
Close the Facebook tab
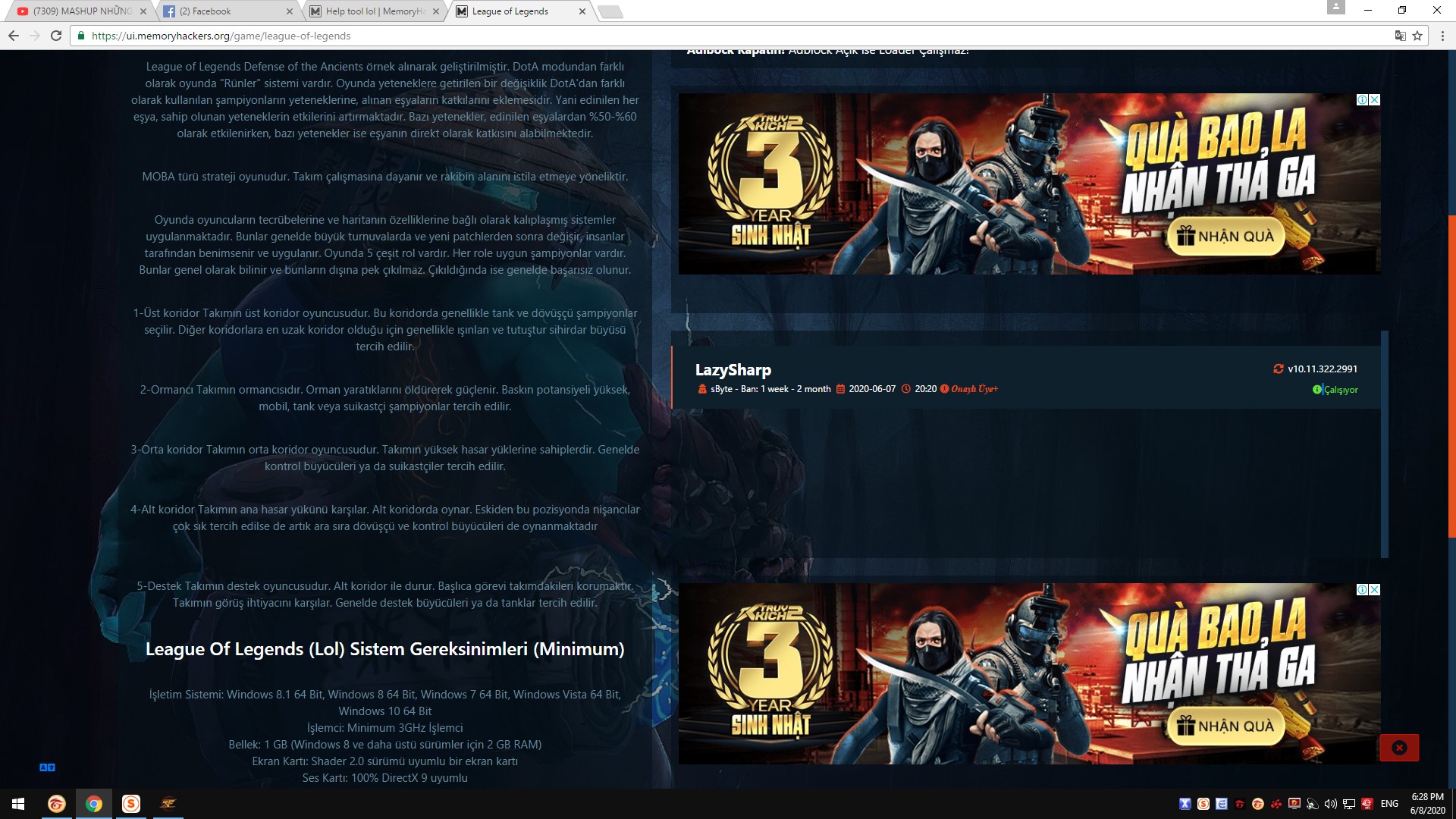pos(290,11)
